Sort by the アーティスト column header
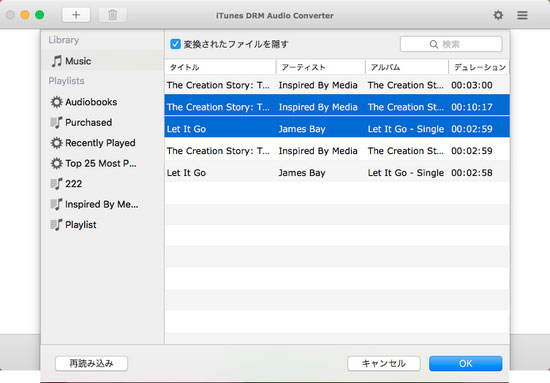Viewport: 550px width, 383px height. [321, 67]
